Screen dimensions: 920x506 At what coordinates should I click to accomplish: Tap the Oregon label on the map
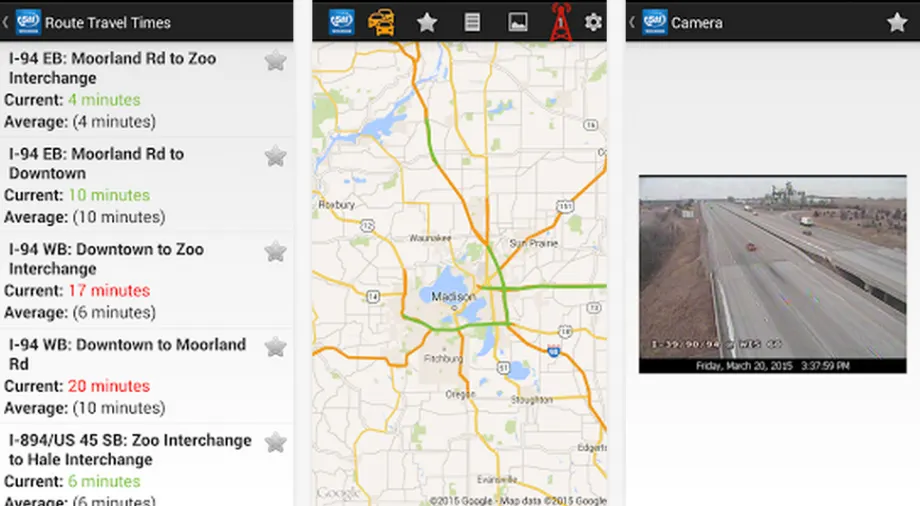pos(460,394)
